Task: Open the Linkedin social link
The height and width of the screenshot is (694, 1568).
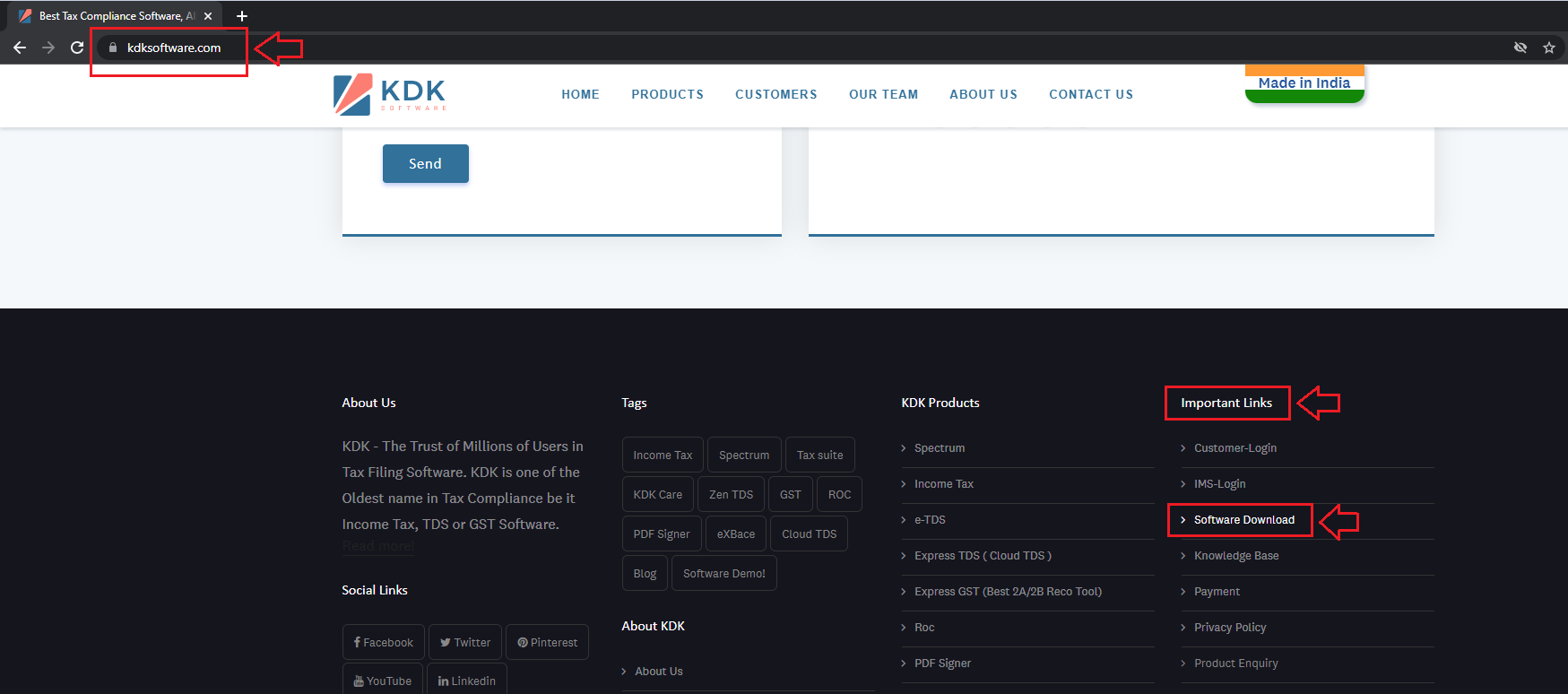Action: (467, 680)
